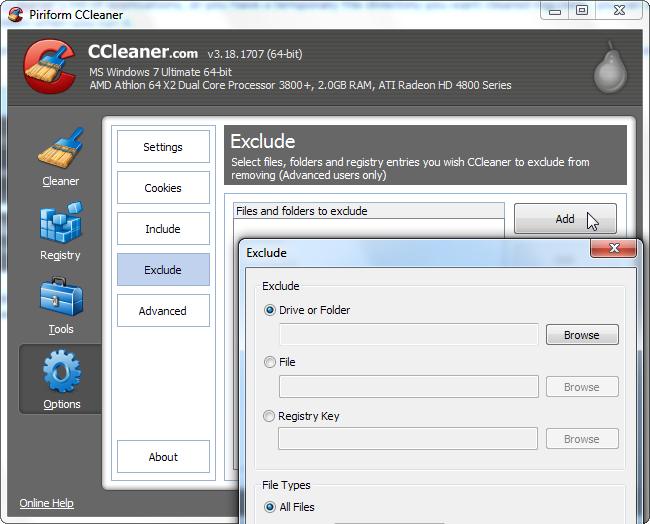The height and width of the screenshot is (524, 650).
Task: Open the Include tab
Action: (163, 229)
